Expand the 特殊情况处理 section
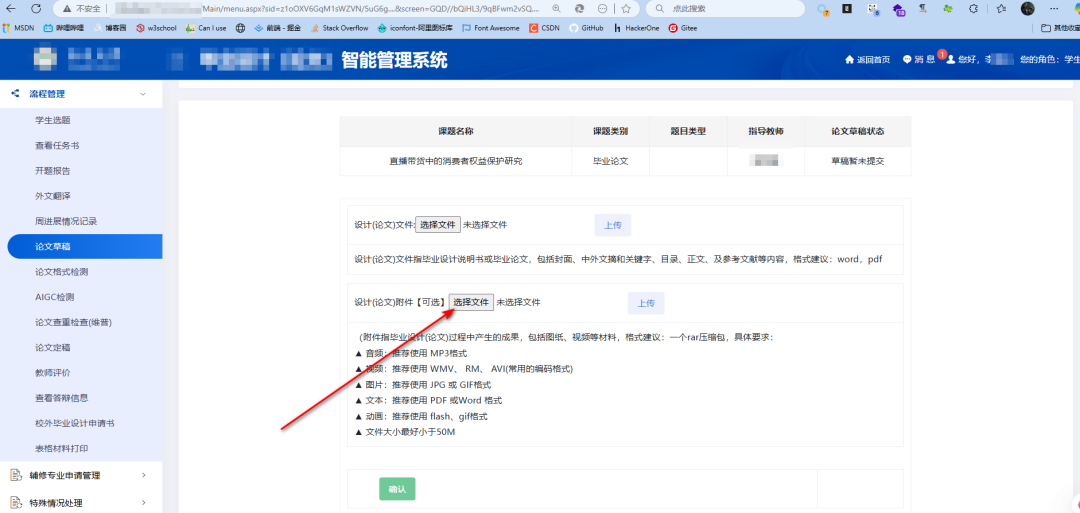1080x513 pixels. tap(81, 503)
